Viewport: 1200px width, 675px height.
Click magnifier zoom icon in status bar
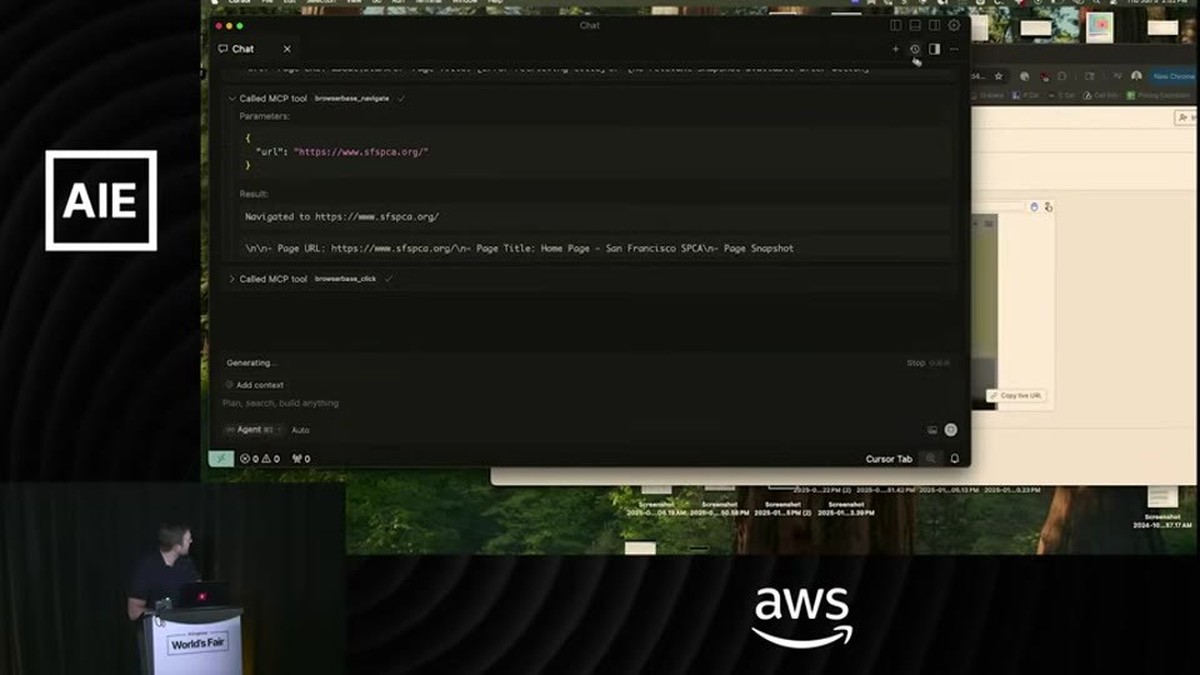tap(931, 459)
